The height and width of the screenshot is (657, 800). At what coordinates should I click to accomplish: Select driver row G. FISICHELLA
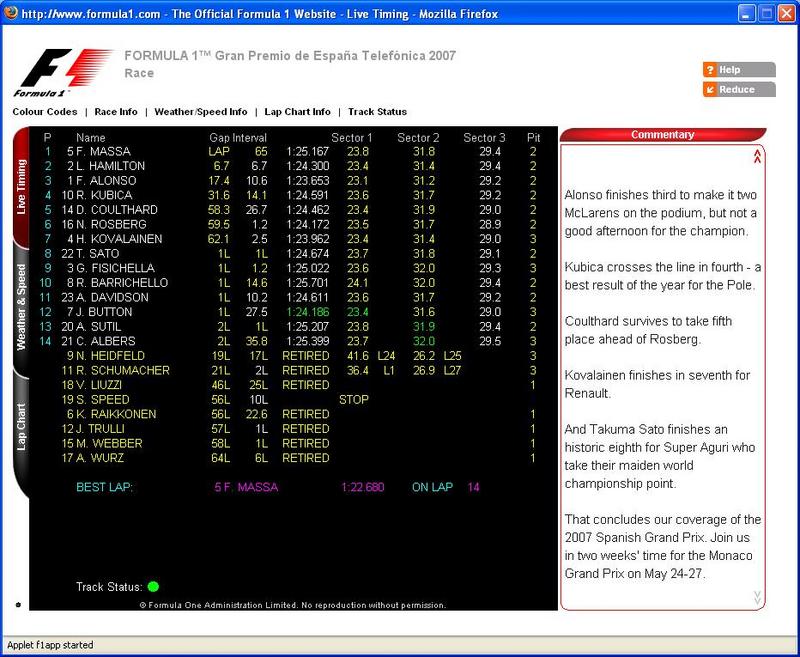point(291,268)
